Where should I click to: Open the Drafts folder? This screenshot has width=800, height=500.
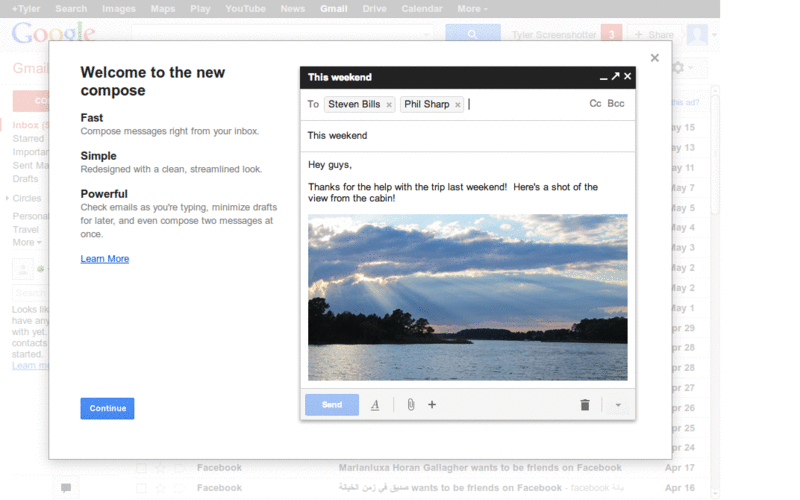26,179
